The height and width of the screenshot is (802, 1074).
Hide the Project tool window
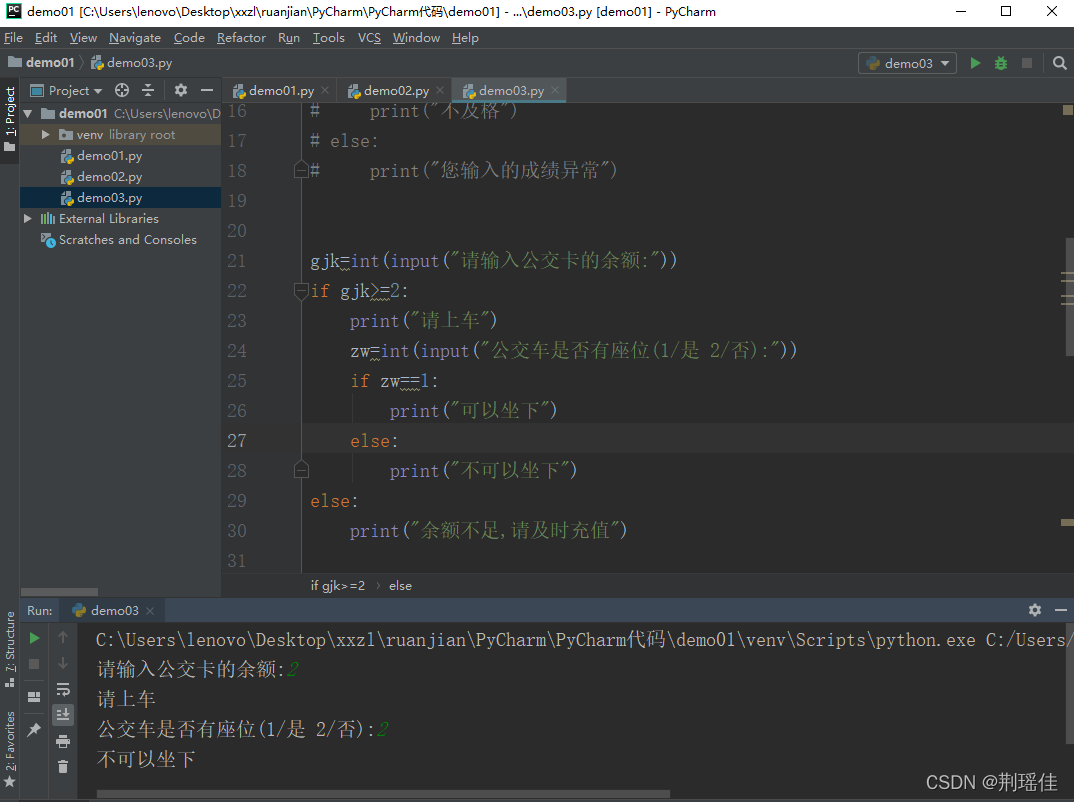tap(206, 90)
